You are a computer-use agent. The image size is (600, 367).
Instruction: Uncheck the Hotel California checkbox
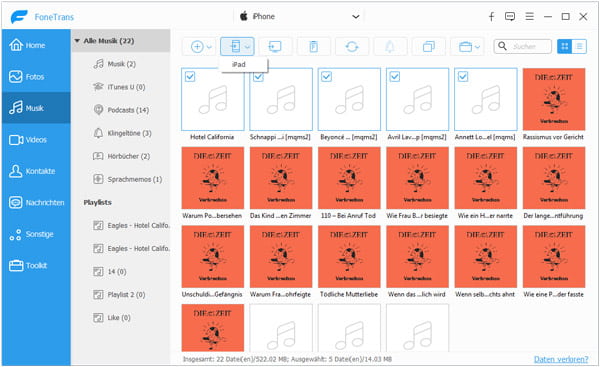(x=190, y=77)
